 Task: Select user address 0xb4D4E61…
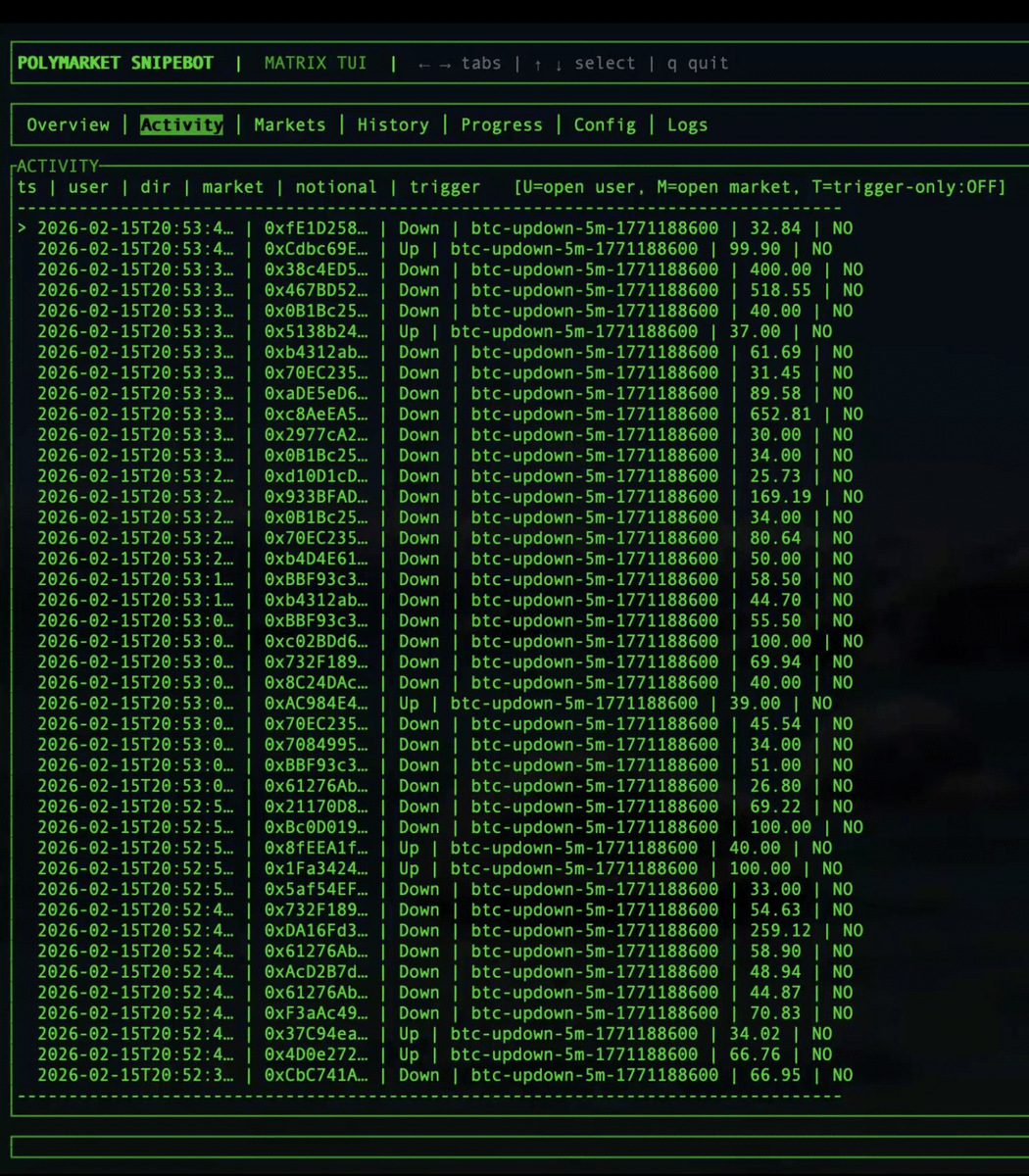[317, 559]
